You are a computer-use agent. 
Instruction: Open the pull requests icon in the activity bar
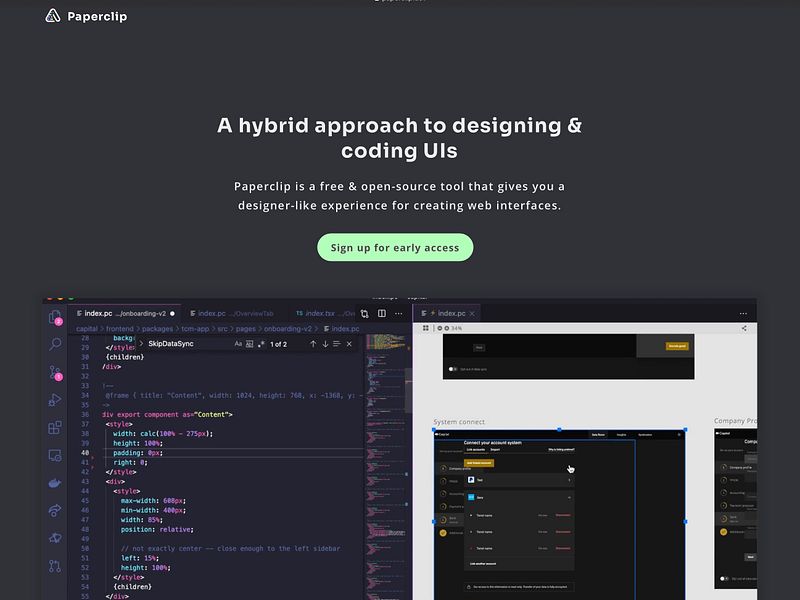click(55, 566)
